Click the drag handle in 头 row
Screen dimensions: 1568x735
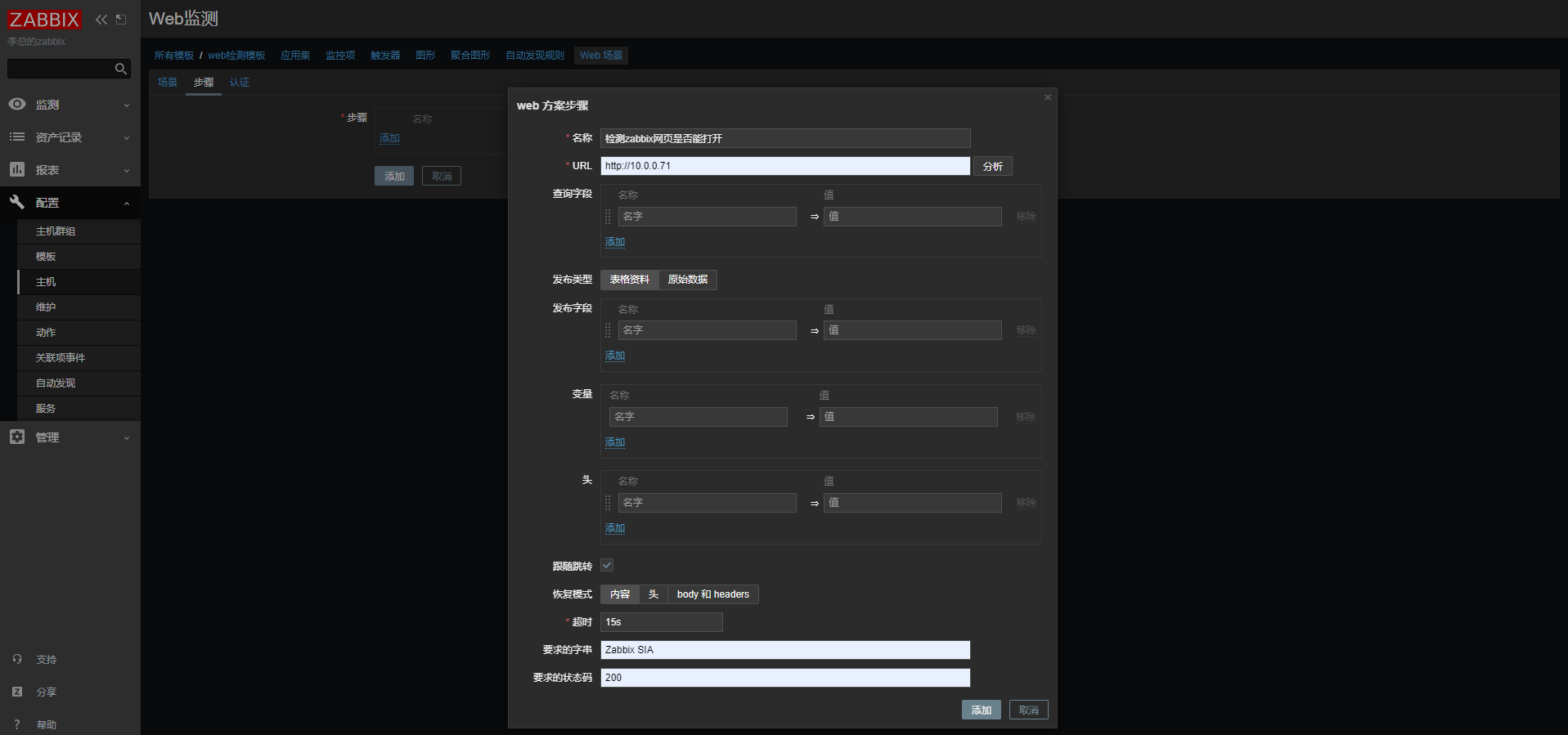(608, 503)
